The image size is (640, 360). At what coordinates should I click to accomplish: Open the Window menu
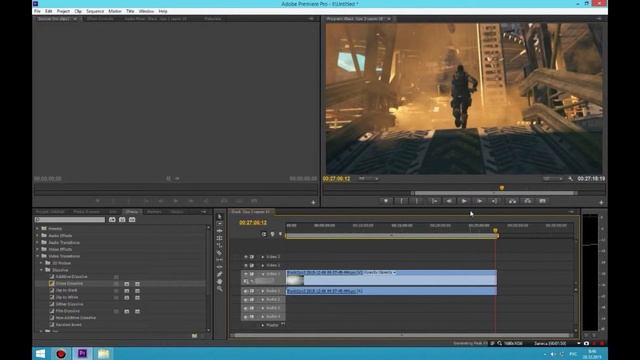coord(146,11)
